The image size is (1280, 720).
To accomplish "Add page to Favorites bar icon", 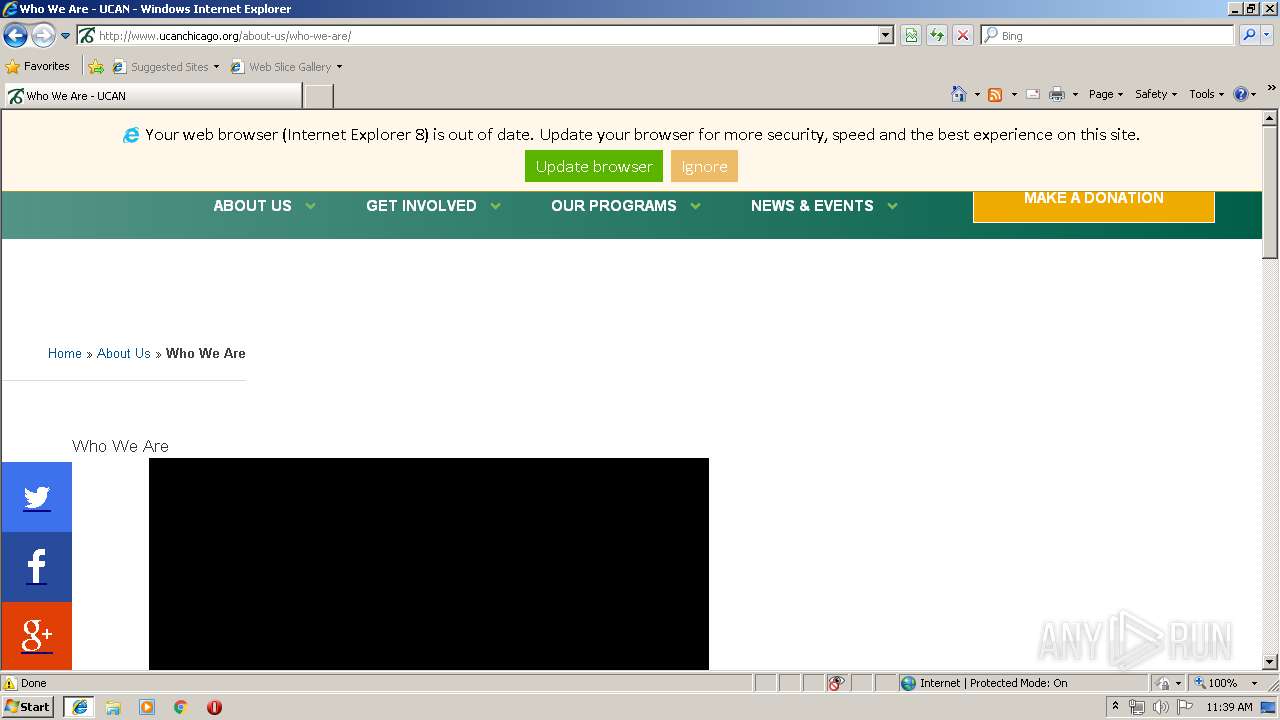I will tap(96, 67).
